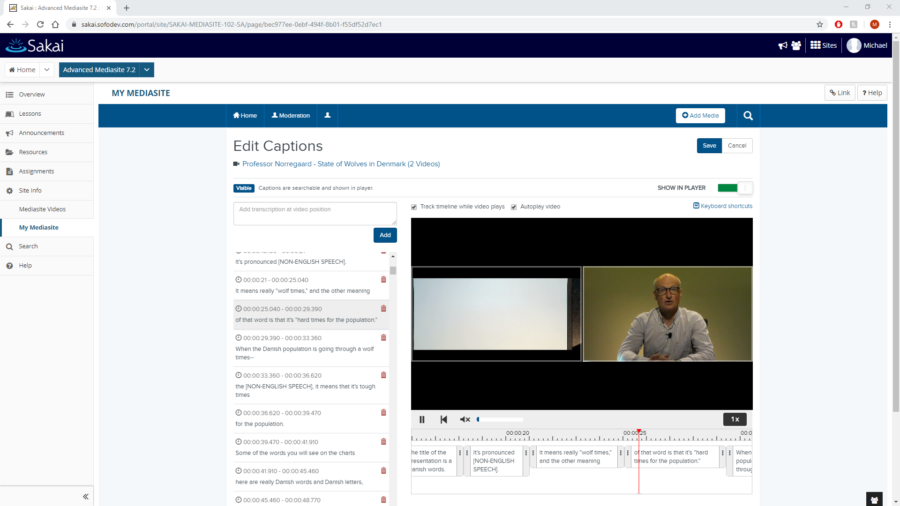Collapse the sidebar navigation chevrons
900x506 pixels.
pyautogui.click(x=86, y=496)
